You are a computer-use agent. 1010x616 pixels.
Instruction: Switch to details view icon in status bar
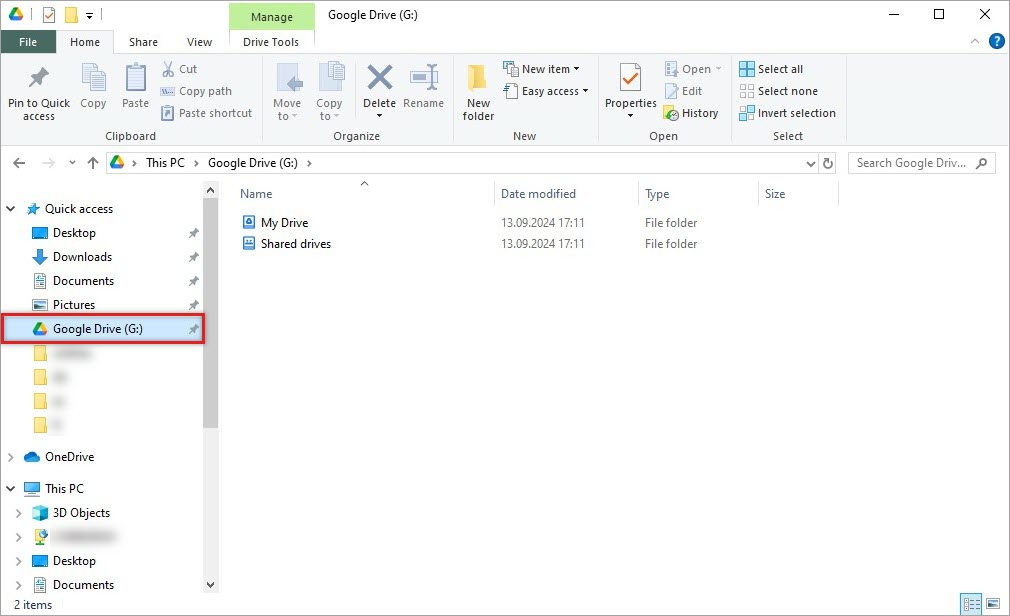click(971, 604)
